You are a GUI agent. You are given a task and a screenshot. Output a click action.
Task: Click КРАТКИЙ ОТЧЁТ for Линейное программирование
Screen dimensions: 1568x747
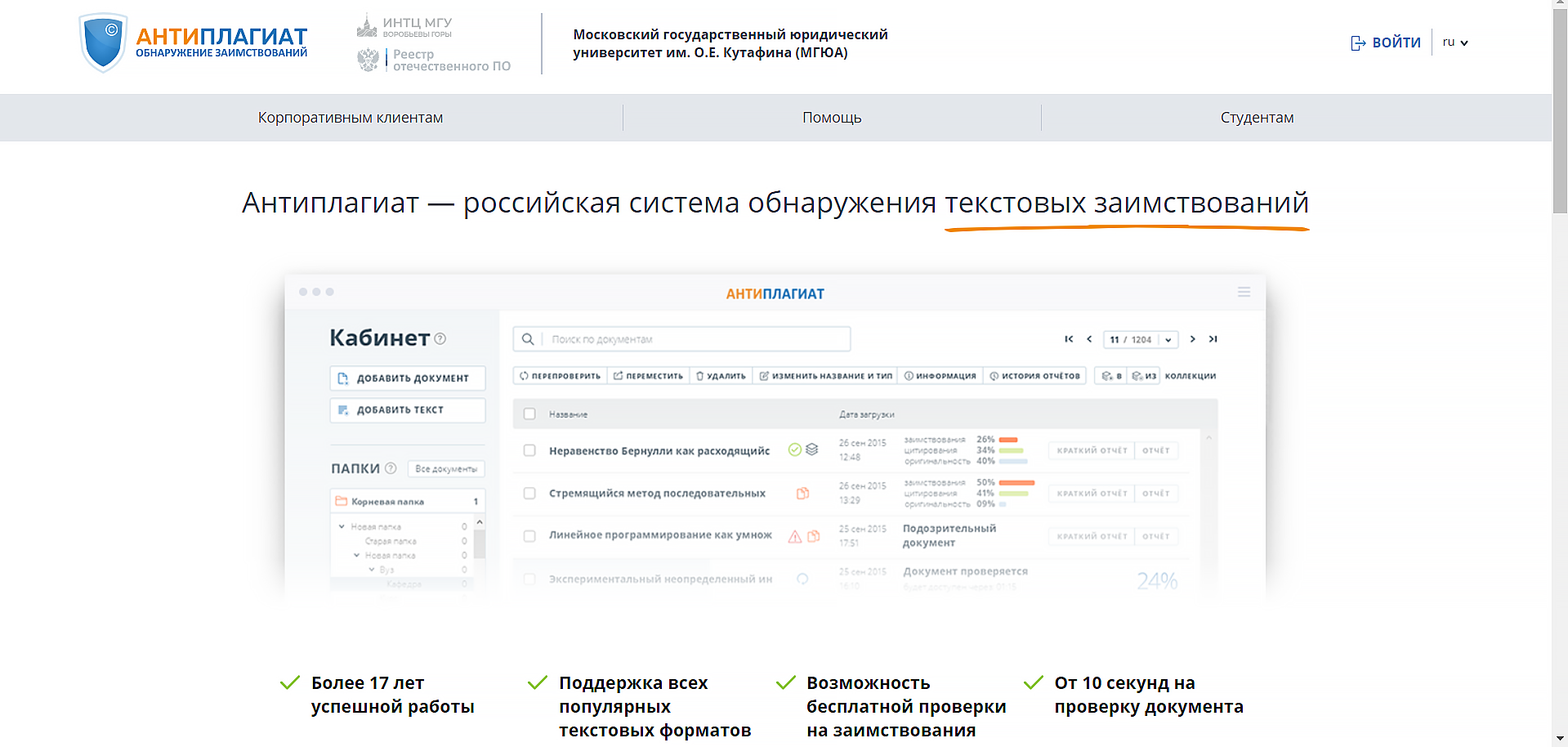[1092, 536]
